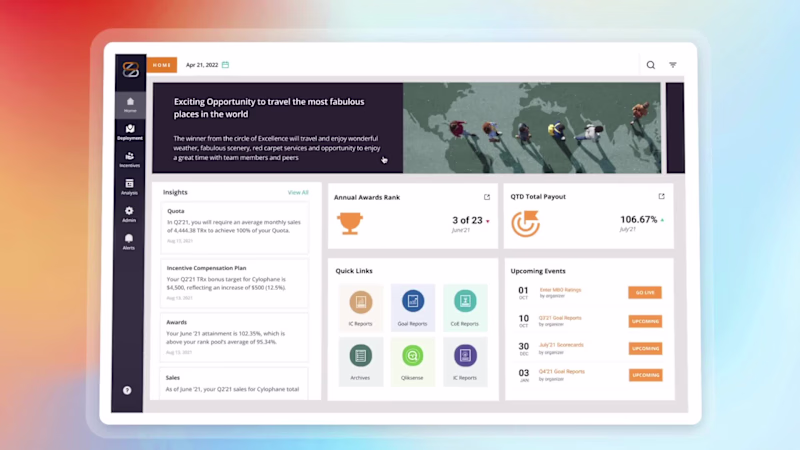Click UPCOMING for Q4'21 Goal Reports

(645, 375)
